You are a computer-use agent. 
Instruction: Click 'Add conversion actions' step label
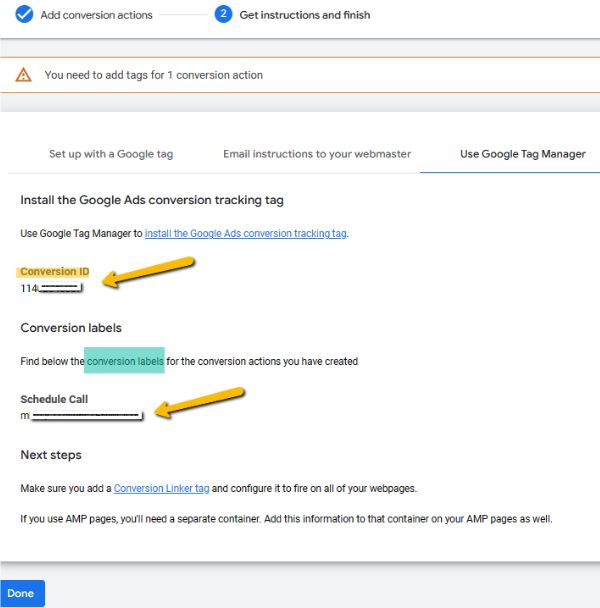(x=97, y=15)
